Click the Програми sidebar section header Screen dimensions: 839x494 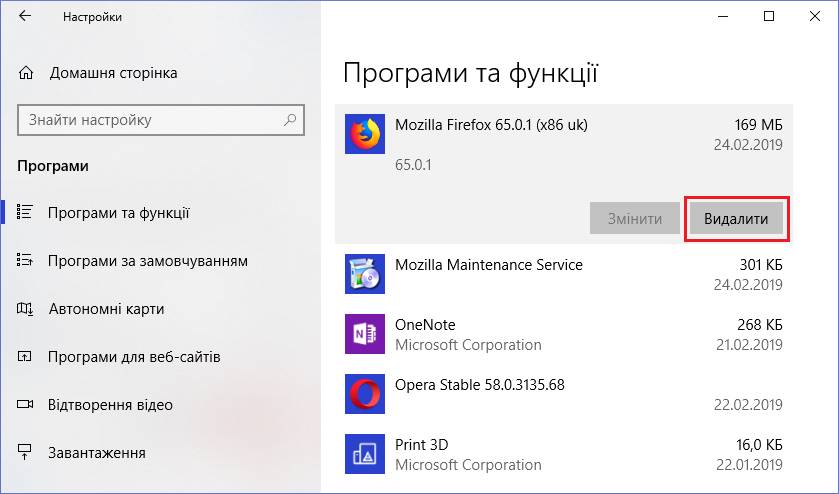(53, 166)
